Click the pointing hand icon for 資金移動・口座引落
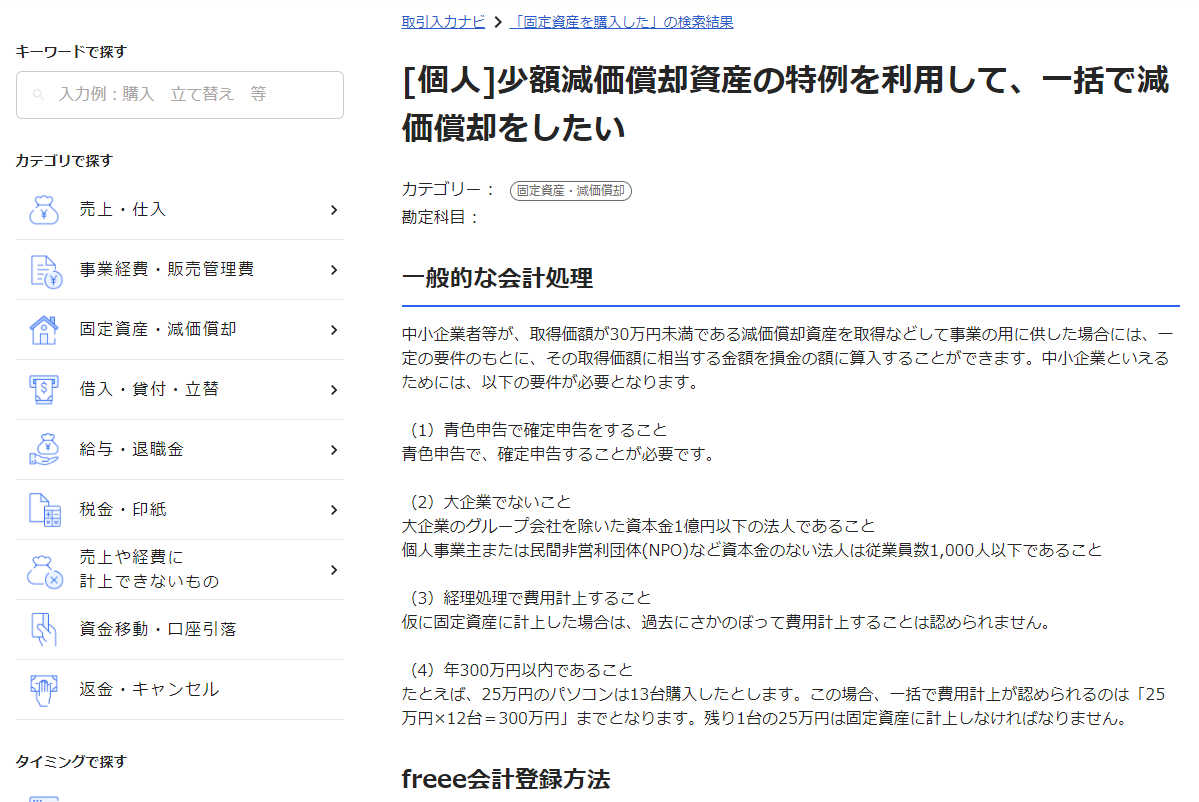The height and width of the screenshot is (802, 1199). tap(44, 630)
